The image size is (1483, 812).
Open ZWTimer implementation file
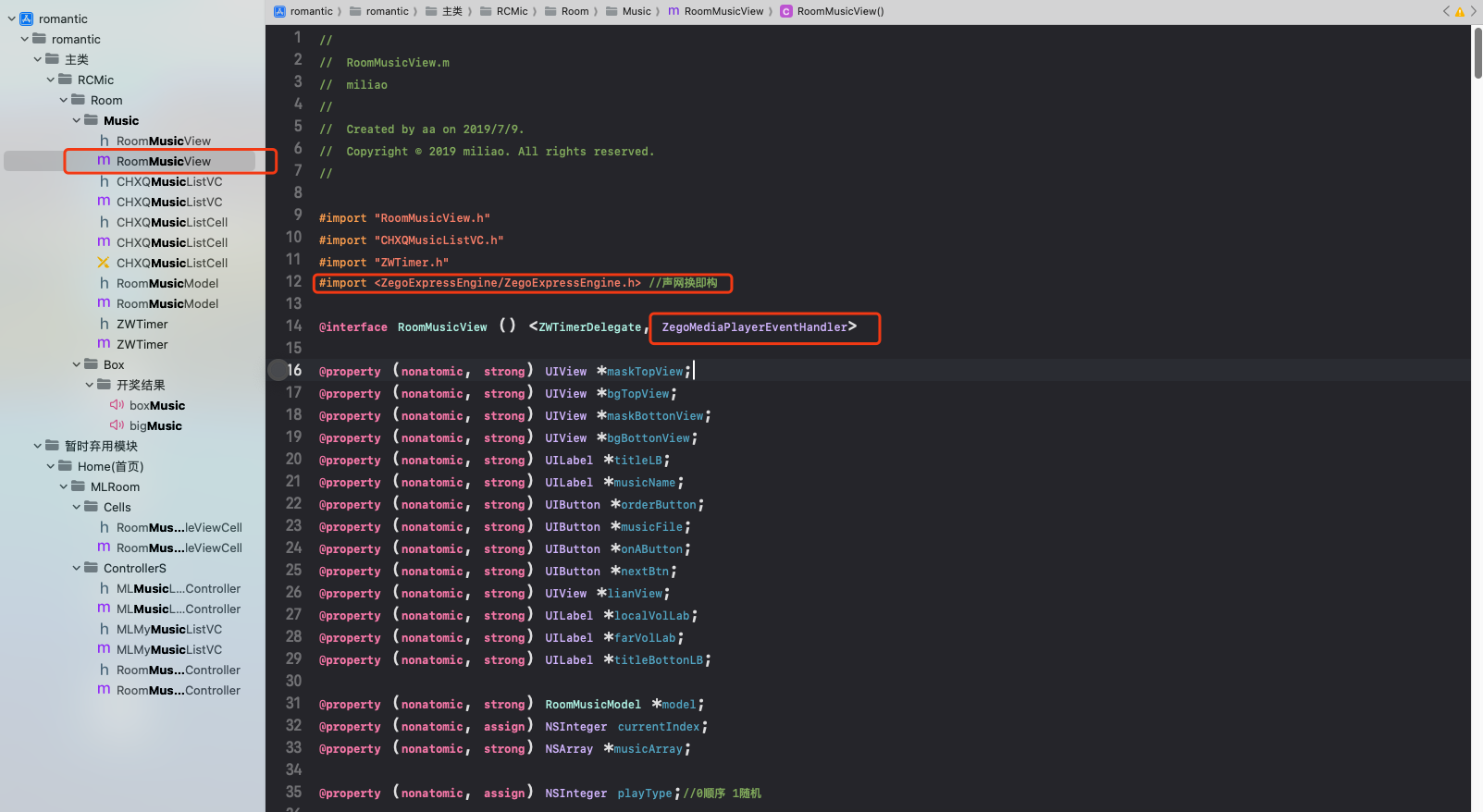click(x=142, y=344)
